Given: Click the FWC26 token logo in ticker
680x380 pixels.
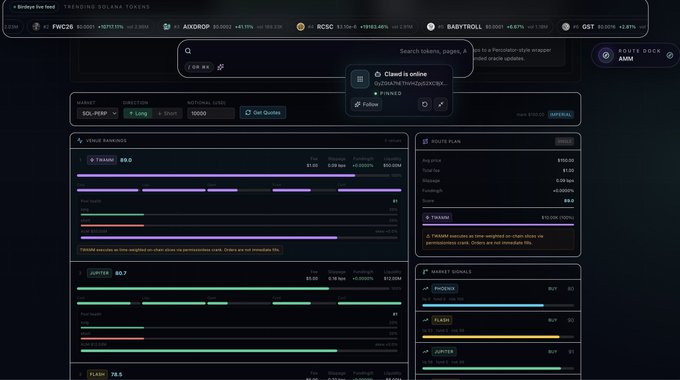Looking at the screenshot, I should point(36,26).
